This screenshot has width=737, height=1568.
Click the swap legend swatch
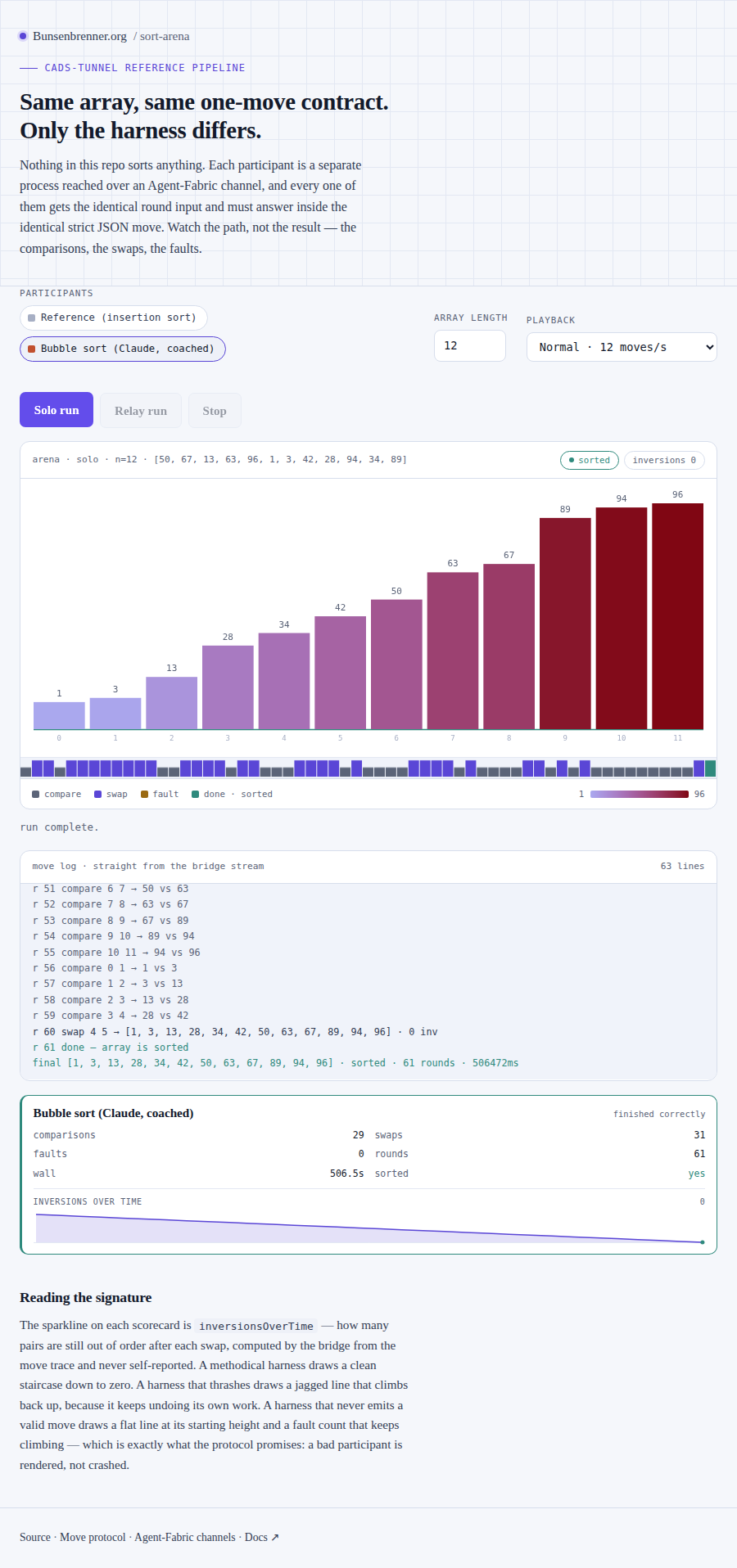pyautogui.click(x=97, y=794)
